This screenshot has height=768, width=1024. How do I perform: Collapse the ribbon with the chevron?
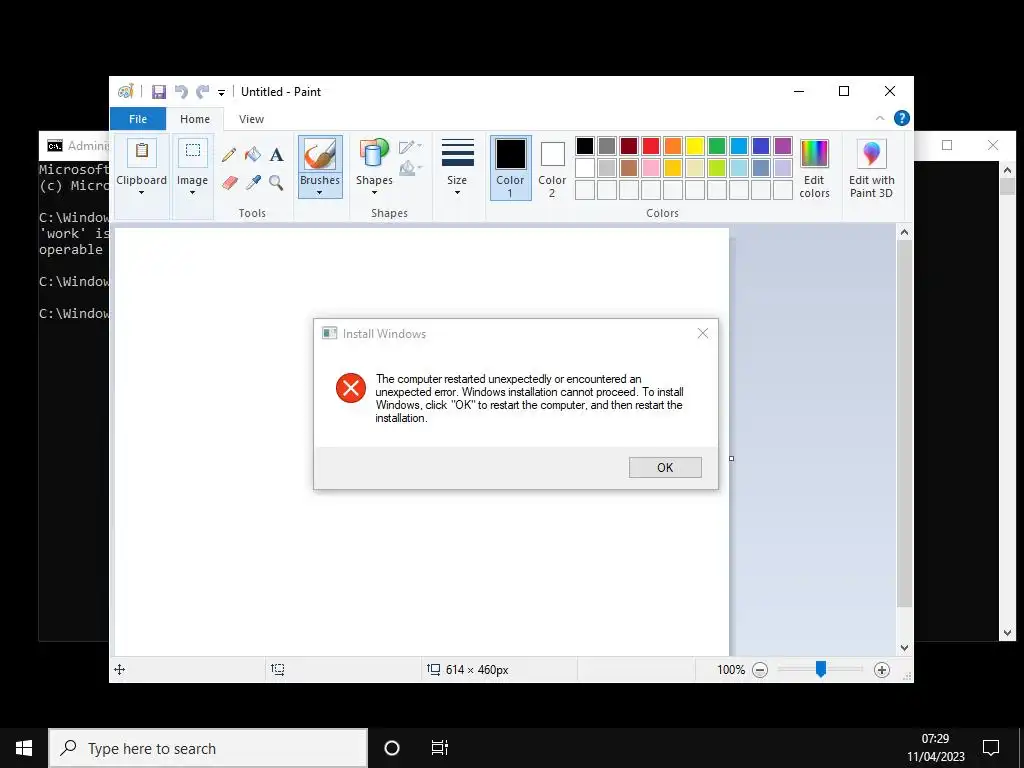coord(880,118)
